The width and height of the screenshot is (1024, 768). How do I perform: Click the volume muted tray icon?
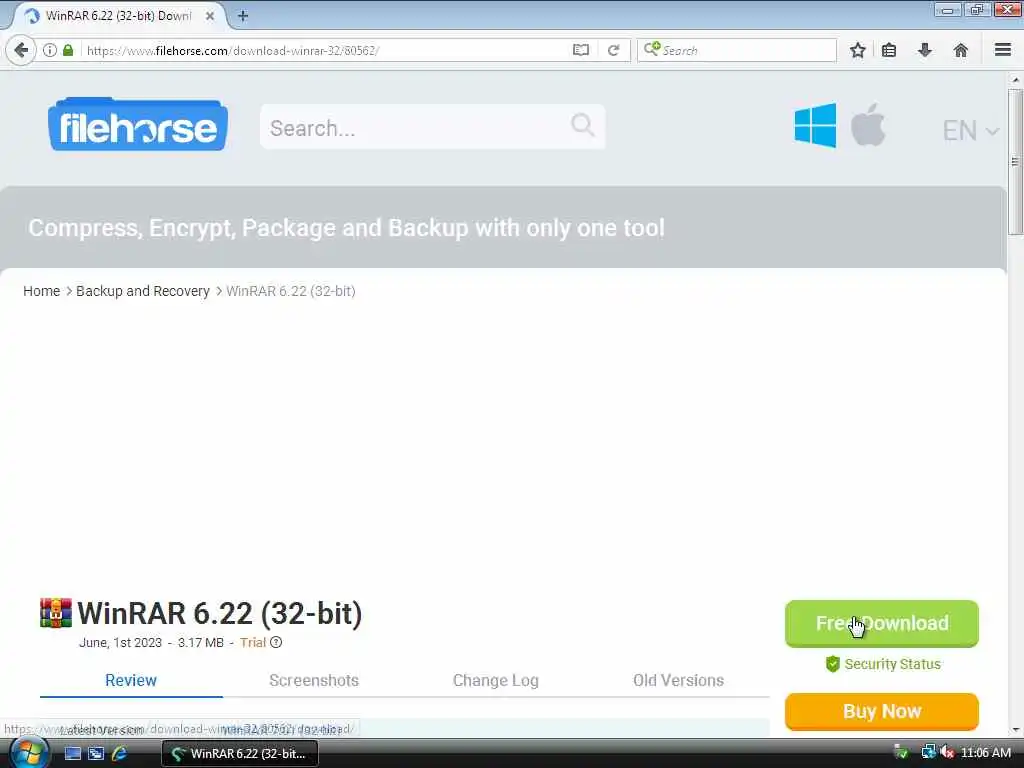click(x=946, y=753)
